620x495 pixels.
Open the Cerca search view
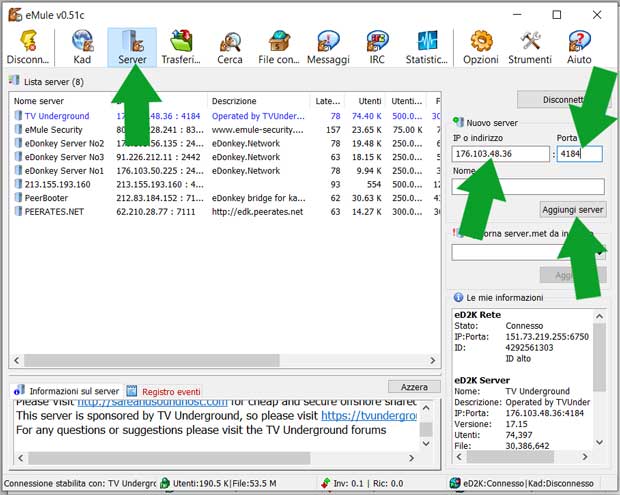coord(230,47)
